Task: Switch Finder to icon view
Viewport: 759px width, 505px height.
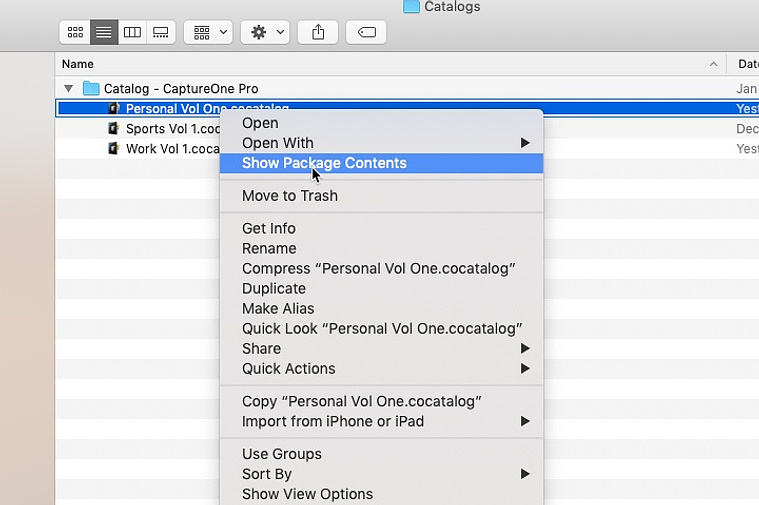Action: (75, 32)
